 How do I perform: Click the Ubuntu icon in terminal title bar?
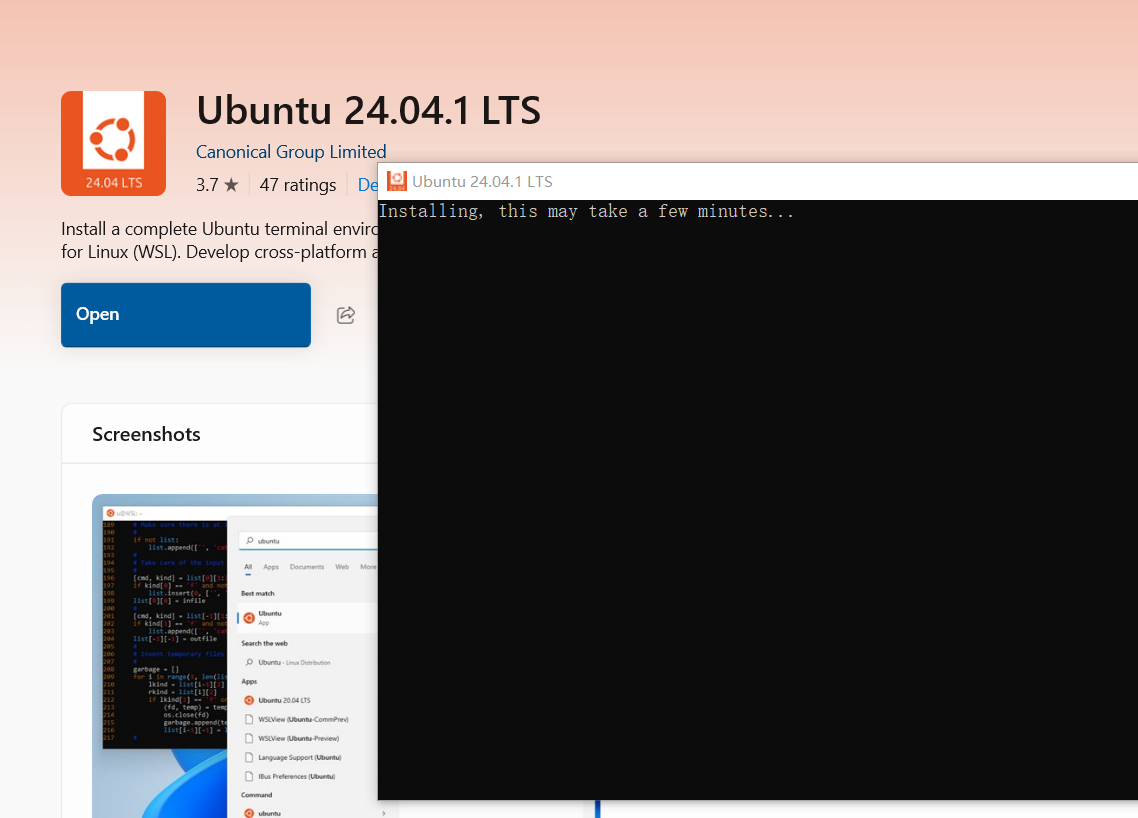(396, 181)
